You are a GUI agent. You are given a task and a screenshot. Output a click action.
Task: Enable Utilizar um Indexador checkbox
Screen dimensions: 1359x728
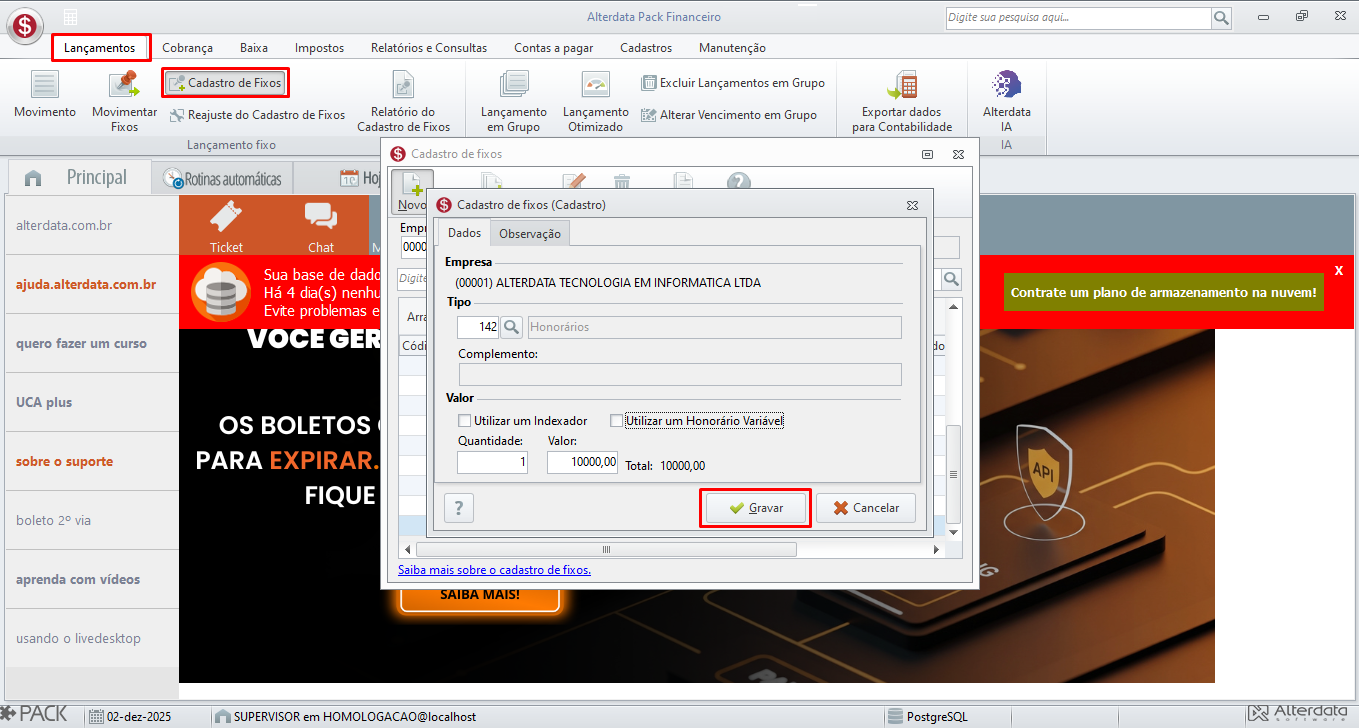tap(464, 421)
